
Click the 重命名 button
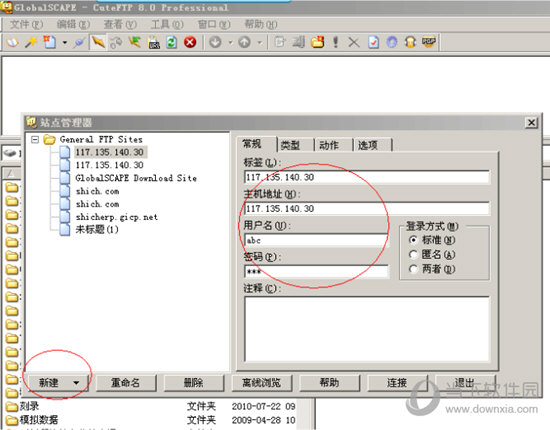click(126, 383)
